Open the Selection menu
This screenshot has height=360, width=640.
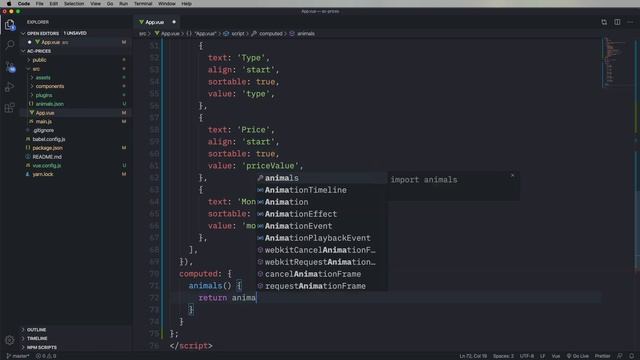pos(74,4)
